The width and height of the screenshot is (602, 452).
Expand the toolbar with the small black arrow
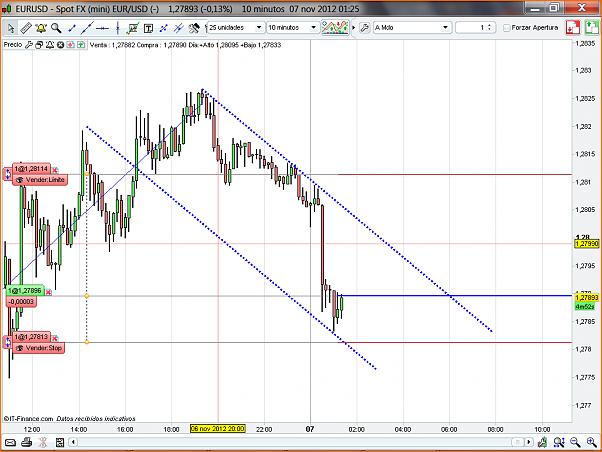coord(354,28)
